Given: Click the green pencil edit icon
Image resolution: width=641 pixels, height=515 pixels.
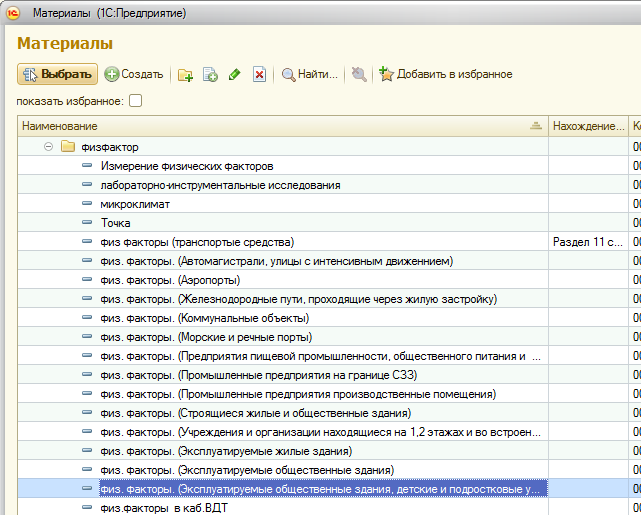Looking at the screenshot, I should coord(235,75).
